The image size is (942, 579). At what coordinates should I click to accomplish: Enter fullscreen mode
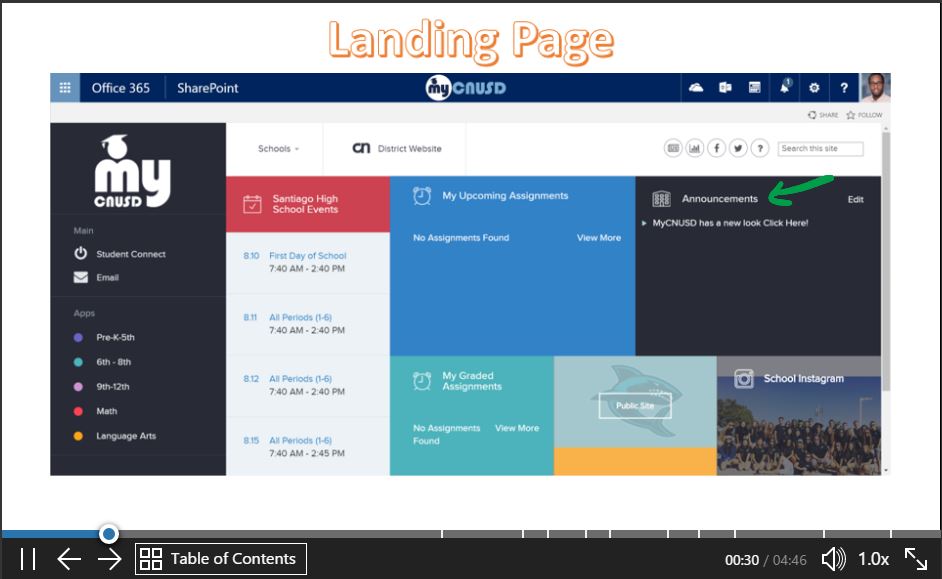tap(916, 559)
